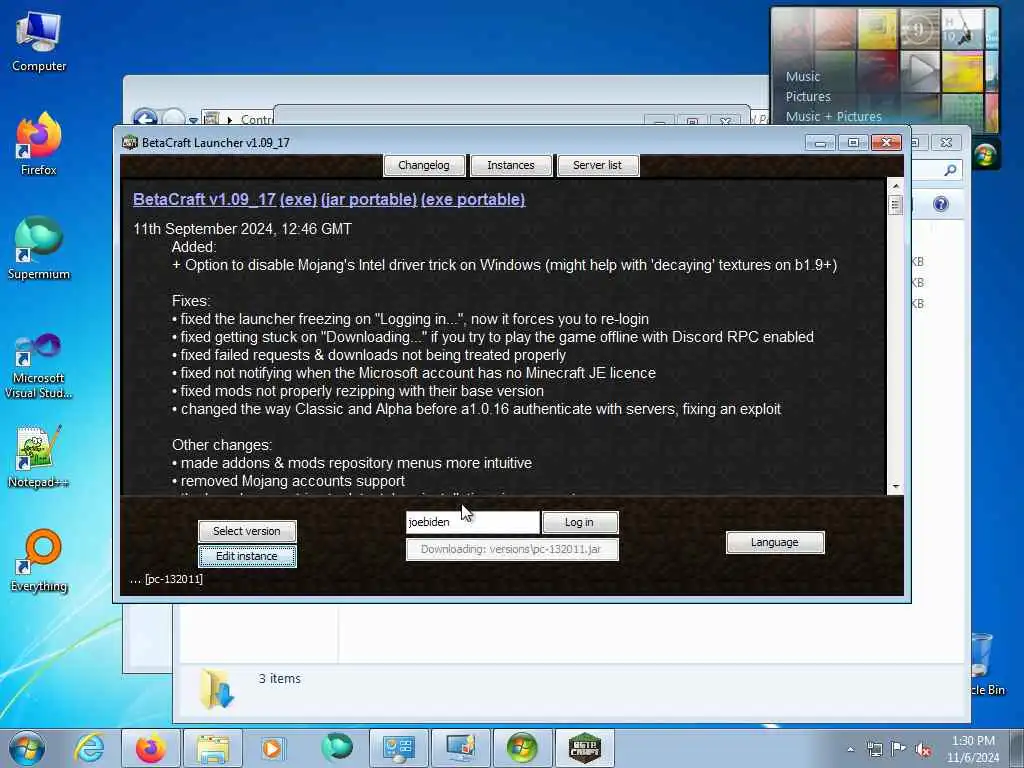1024x768 pixels.
Task: Click the BetaCraft Launcher title bar icon
Action: tap(130, 142)
